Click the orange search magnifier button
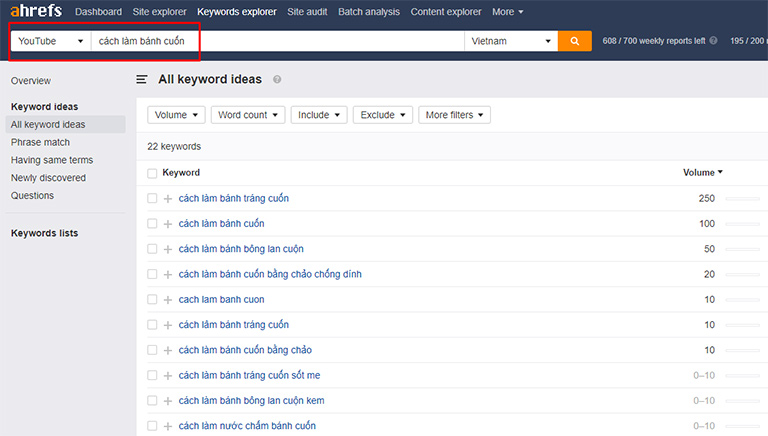Viewport: 768px width, 436px height. (575, 41)
